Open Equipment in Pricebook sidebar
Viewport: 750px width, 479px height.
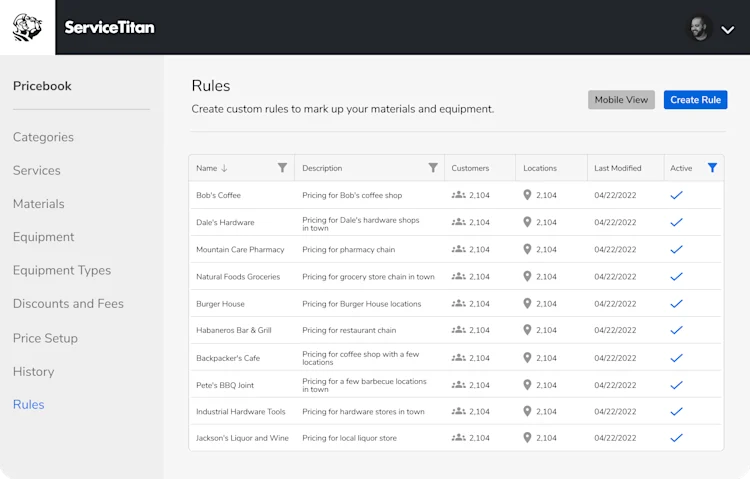44,237
